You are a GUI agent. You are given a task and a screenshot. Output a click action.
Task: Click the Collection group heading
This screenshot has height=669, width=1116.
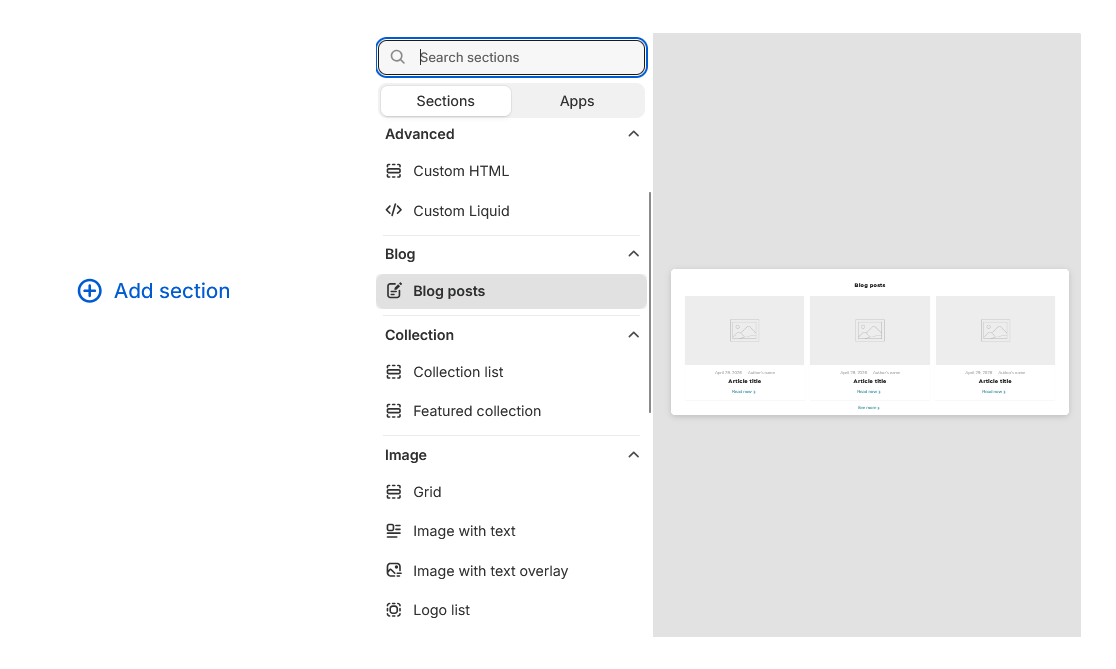(419, 334)
